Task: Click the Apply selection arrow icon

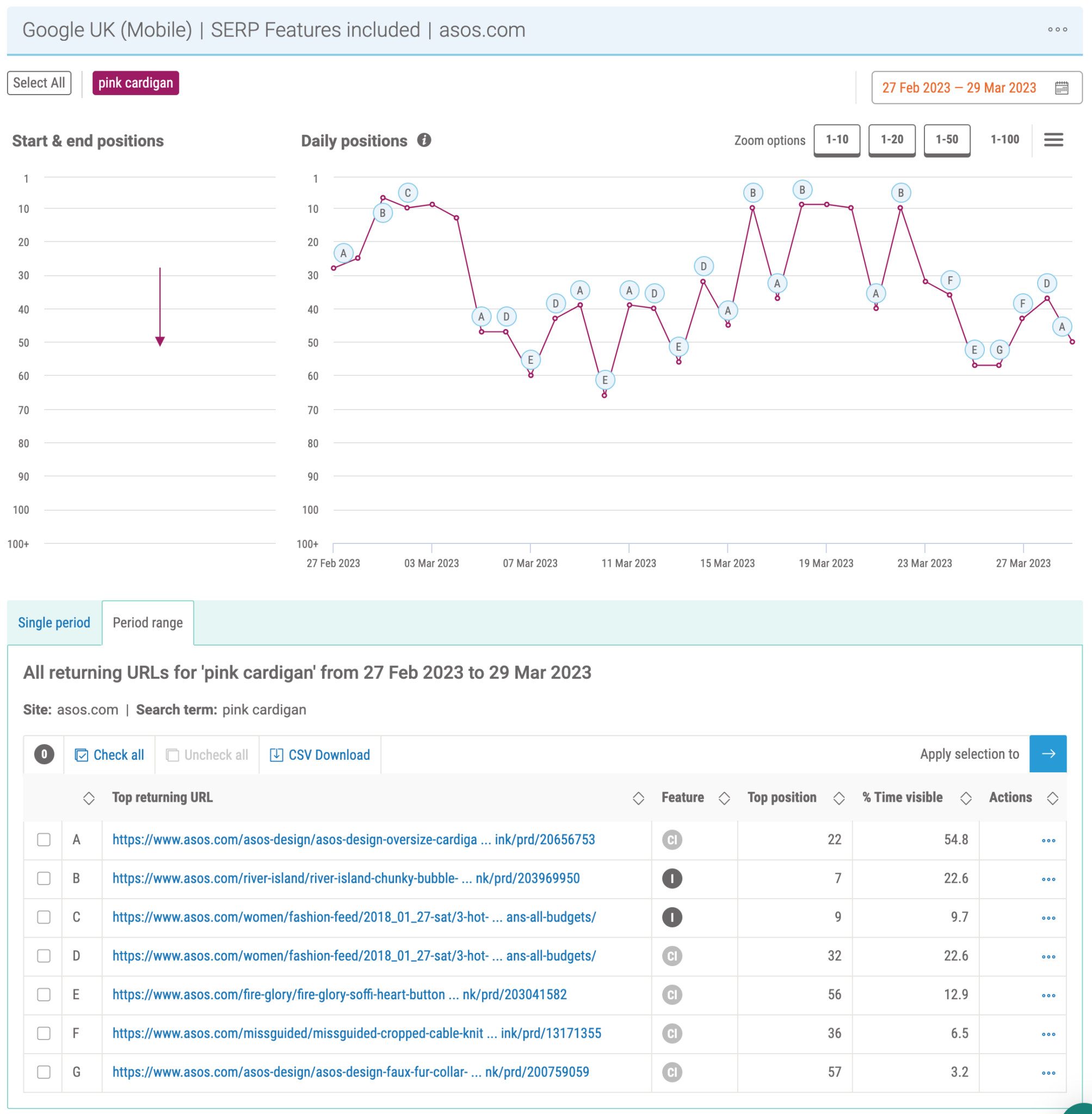Action: [1048, 754]
